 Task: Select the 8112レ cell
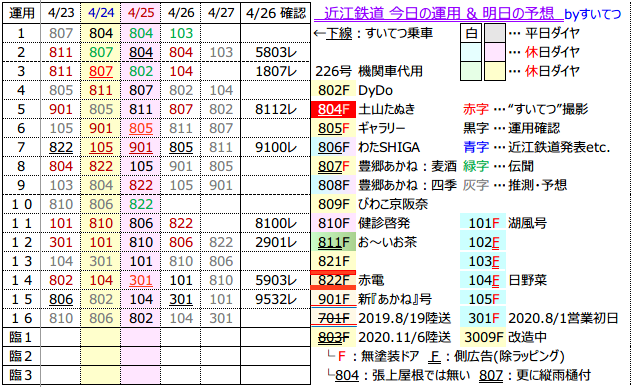click(x=276, y=109)
